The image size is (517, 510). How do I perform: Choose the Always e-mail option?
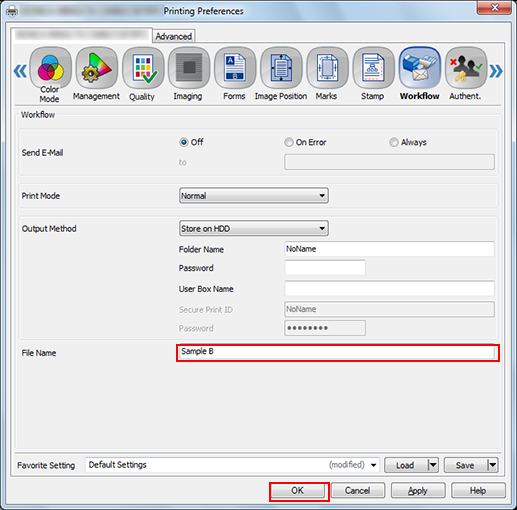click(x=394, y=142)
